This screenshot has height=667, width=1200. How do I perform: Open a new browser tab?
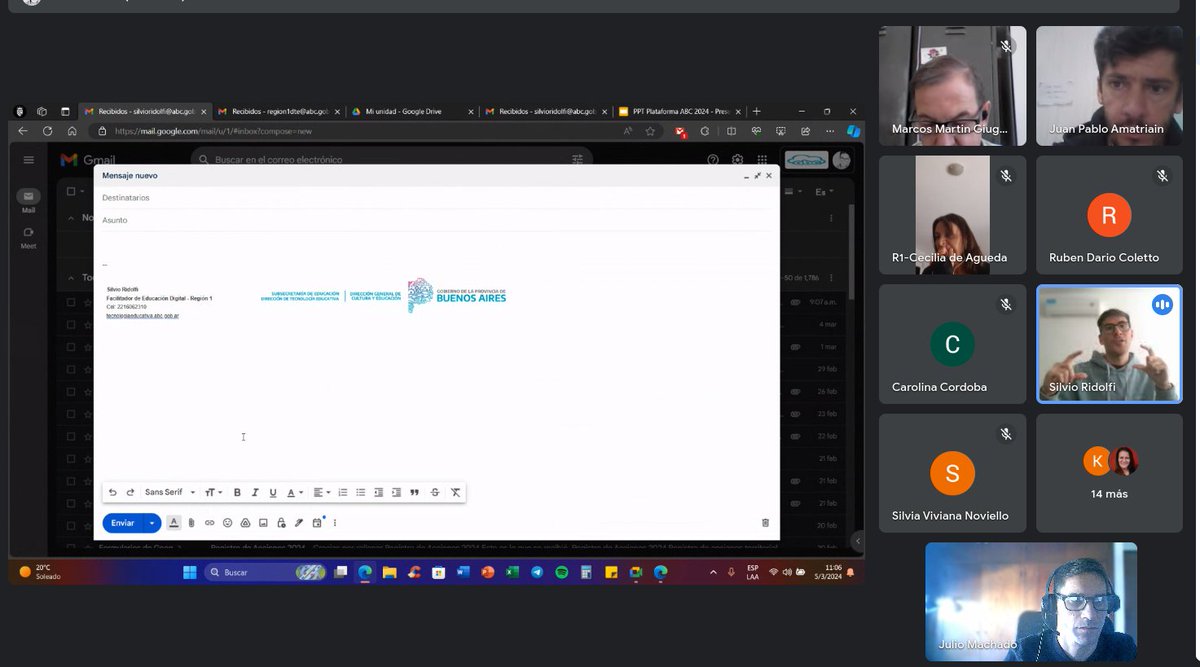point(757,112)
